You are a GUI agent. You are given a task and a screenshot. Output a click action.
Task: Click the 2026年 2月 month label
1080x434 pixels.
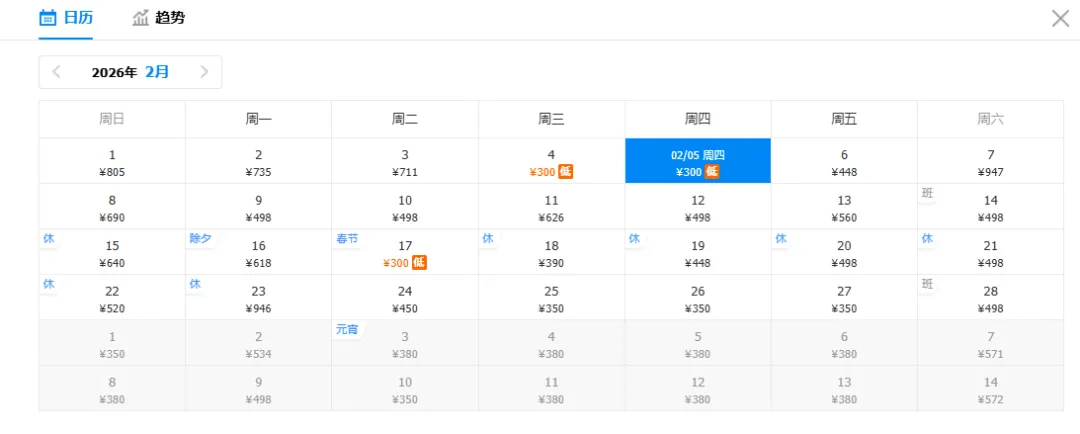point(130,72)
